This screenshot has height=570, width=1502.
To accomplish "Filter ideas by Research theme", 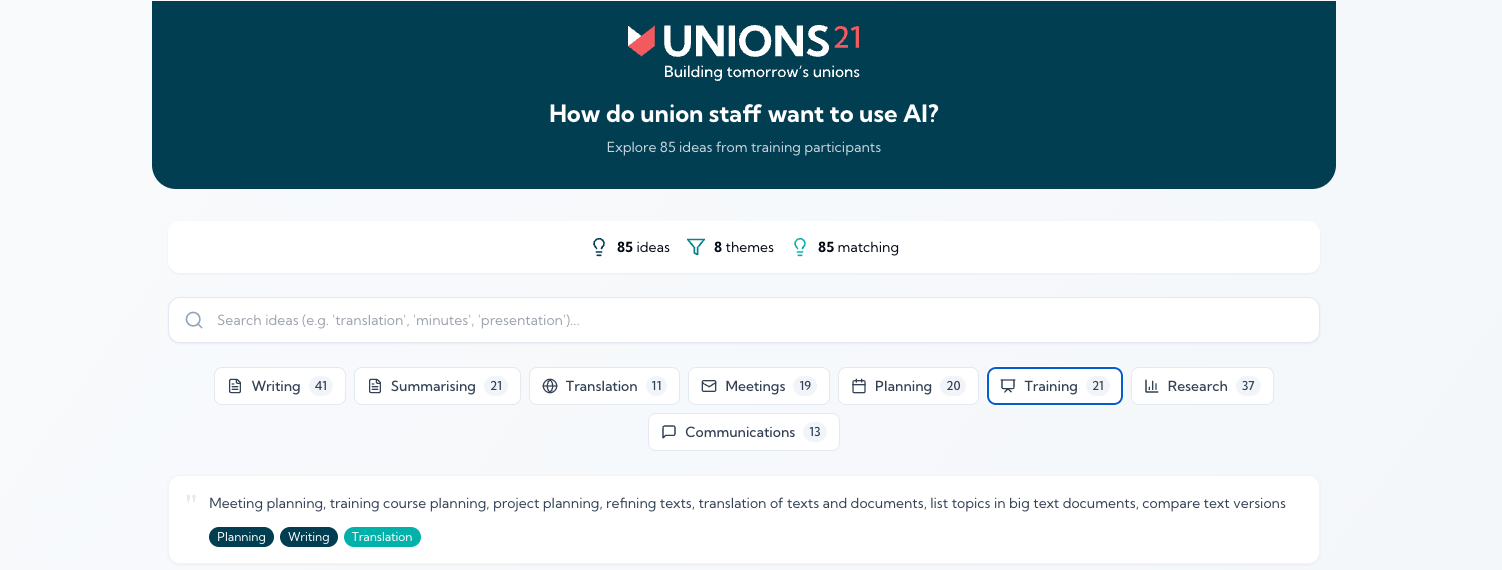I will click(x=1202, y=386).
